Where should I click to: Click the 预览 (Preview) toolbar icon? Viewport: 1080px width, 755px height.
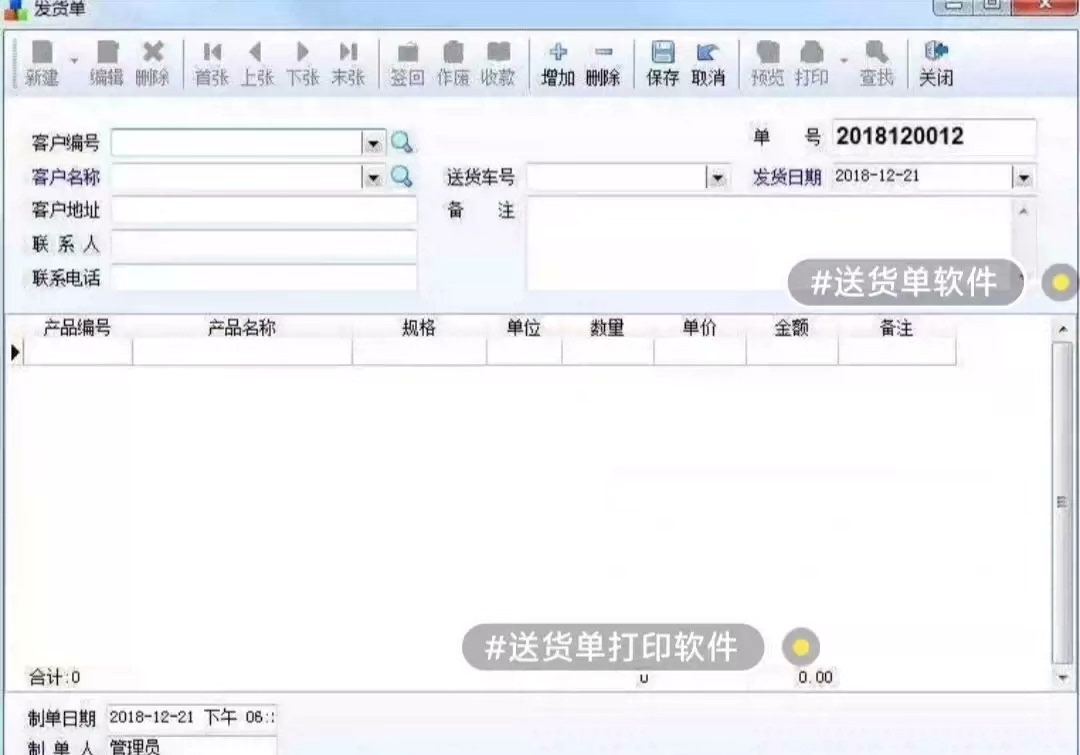click(x=767, y=63)
